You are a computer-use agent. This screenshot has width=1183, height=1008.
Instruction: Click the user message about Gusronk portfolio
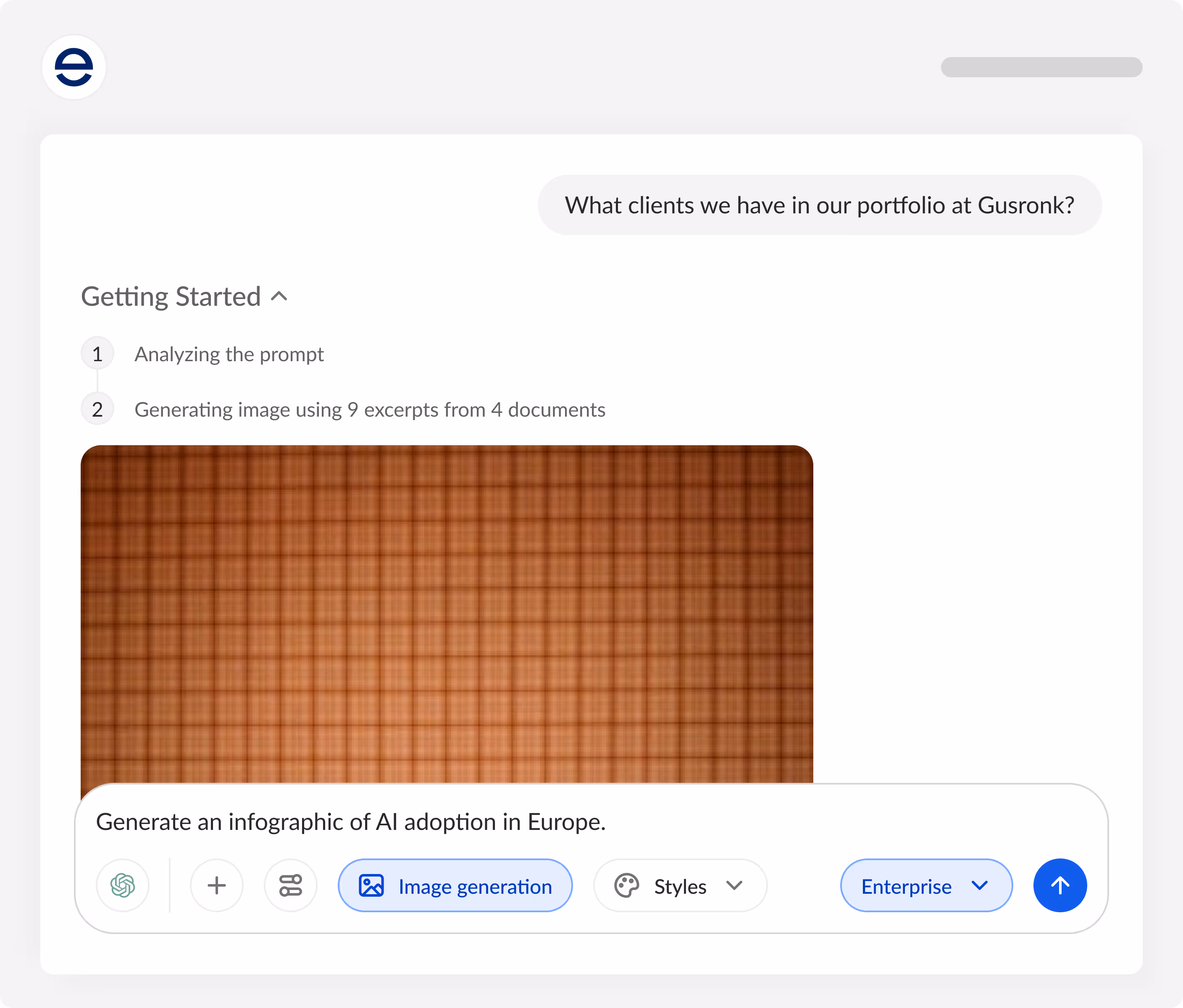(x=819, y=205)
